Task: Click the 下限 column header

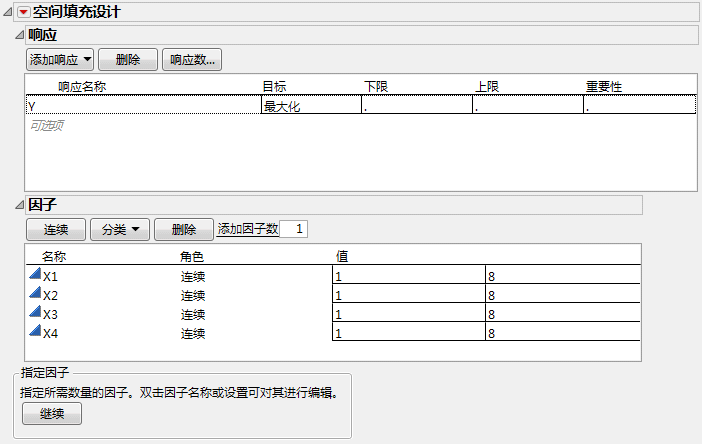Action: [376, 86]
